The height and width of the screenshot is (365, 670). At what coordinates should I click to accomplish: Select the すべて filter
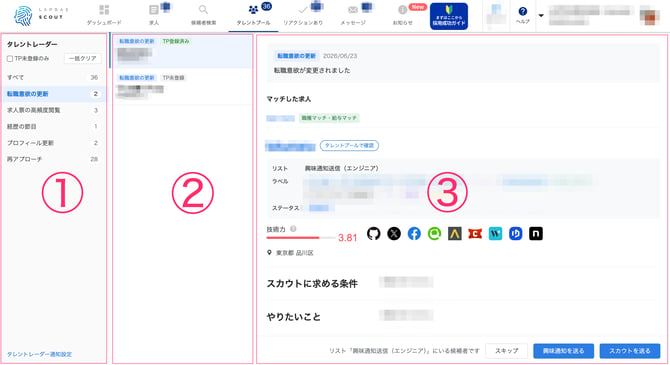[53, 77]
